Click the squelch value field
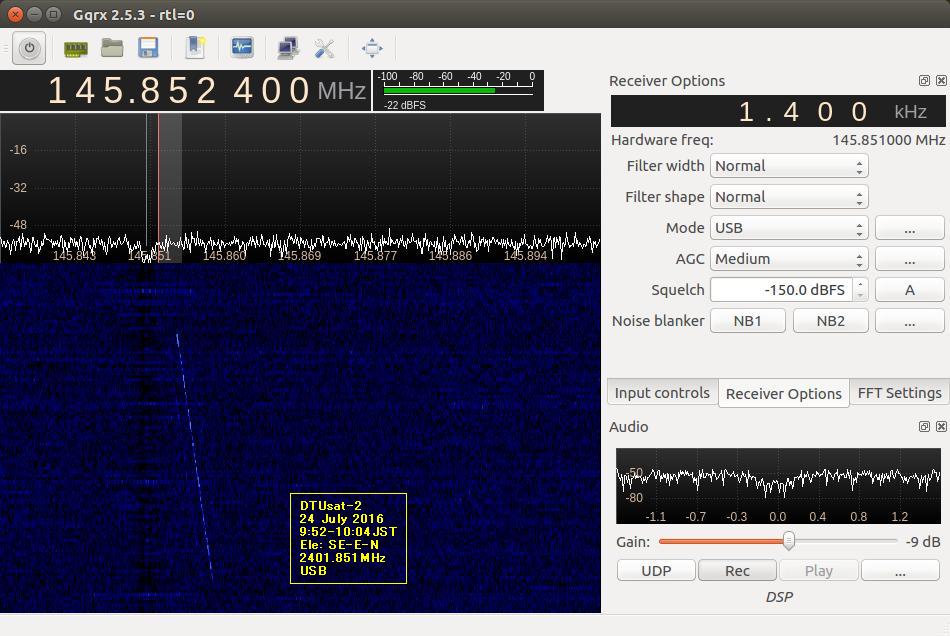 tap(782, 290)
